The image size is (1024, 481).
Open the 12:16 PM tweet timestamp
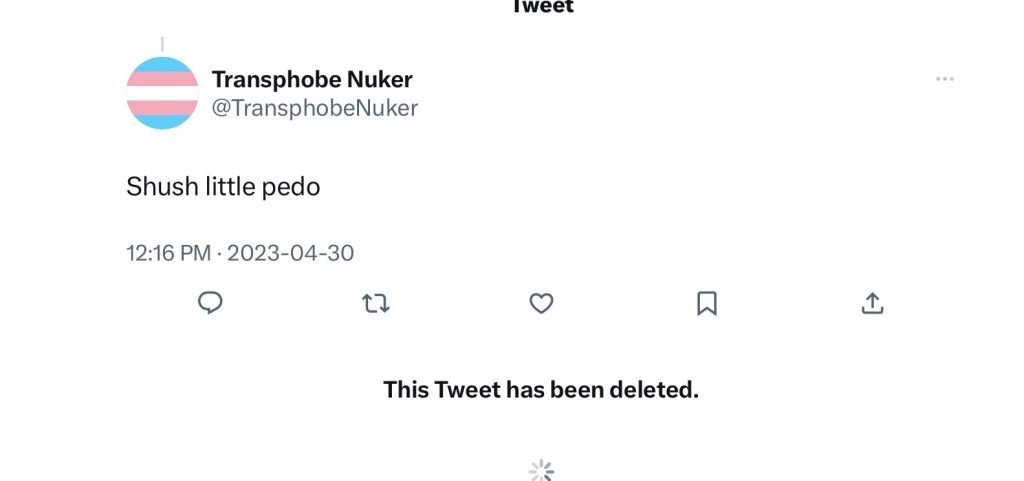[x=168, y=253]
